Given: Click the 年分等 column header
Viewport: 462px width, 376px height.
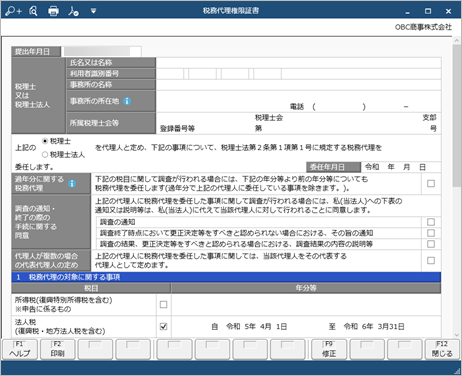Looking at the screenshot, I should pos(306,288).
